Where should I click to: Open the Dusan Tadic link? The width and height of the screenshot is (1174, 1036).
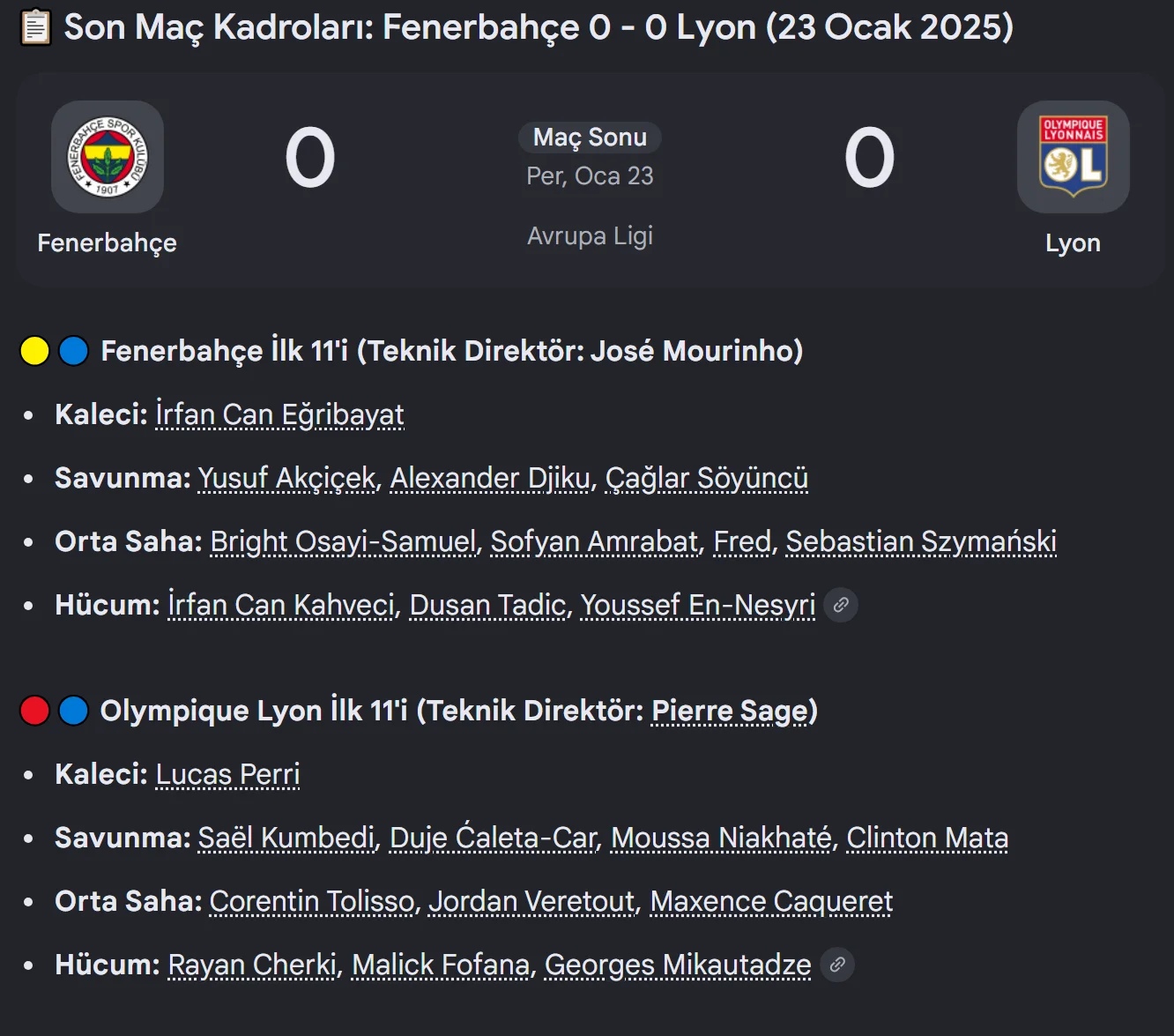[x=487, y=605]
